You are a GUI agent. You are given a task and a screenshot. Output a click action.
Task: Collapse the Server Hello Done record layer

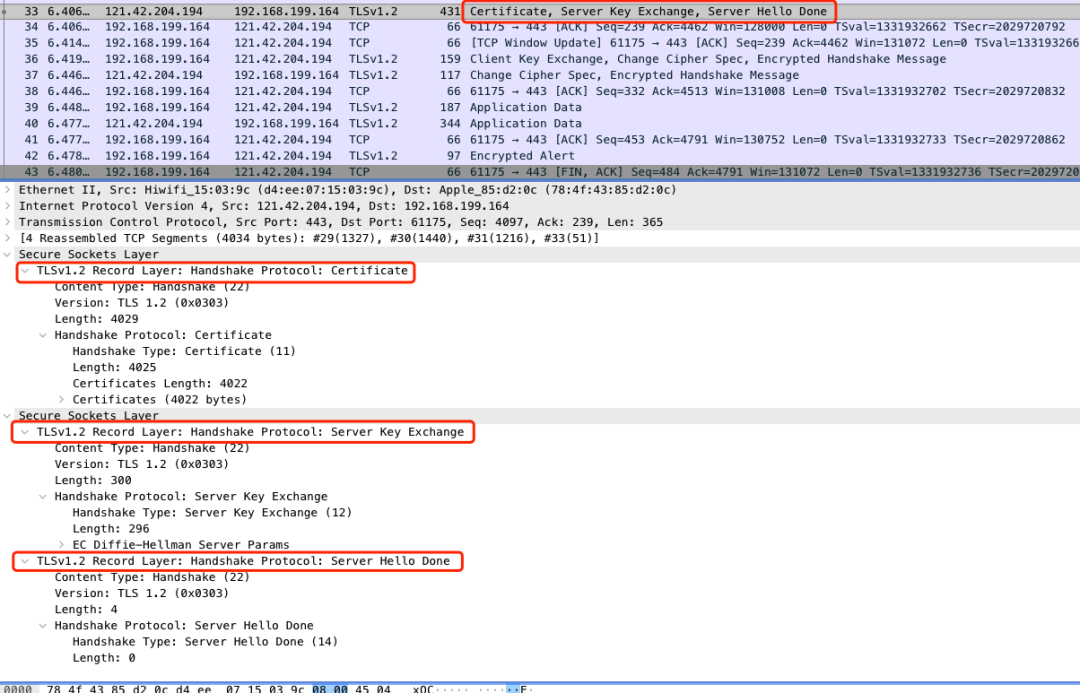click(25, 561)
